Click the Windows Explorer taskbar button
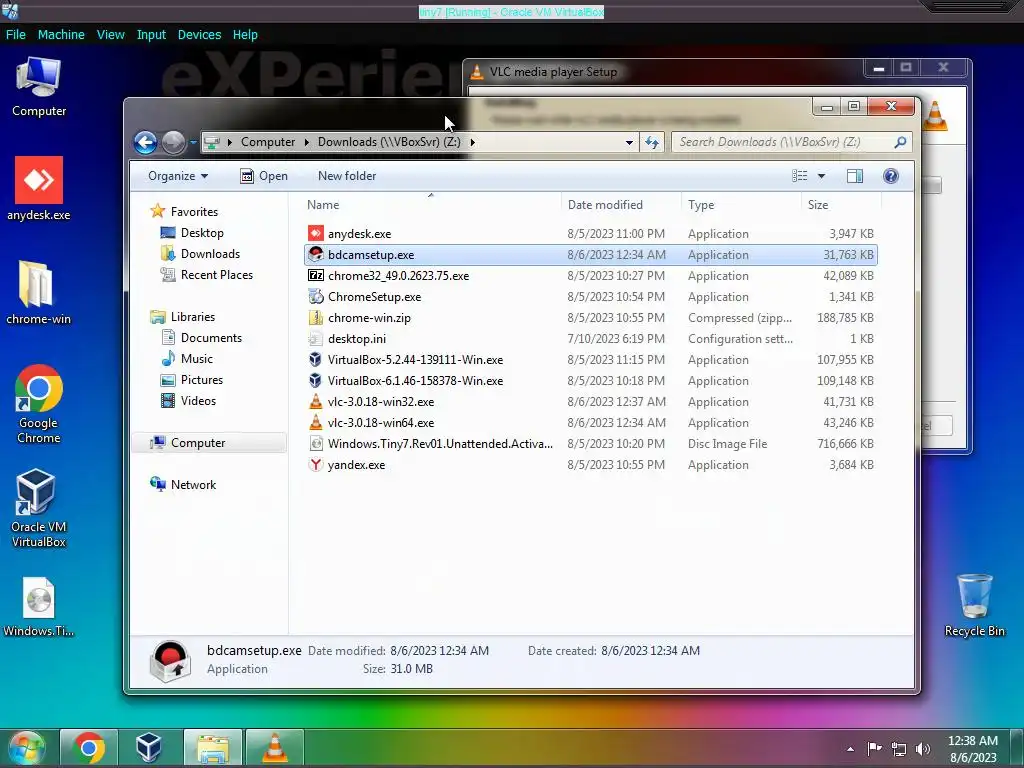This screenshot has height=768, width=1024. point(213,748)
